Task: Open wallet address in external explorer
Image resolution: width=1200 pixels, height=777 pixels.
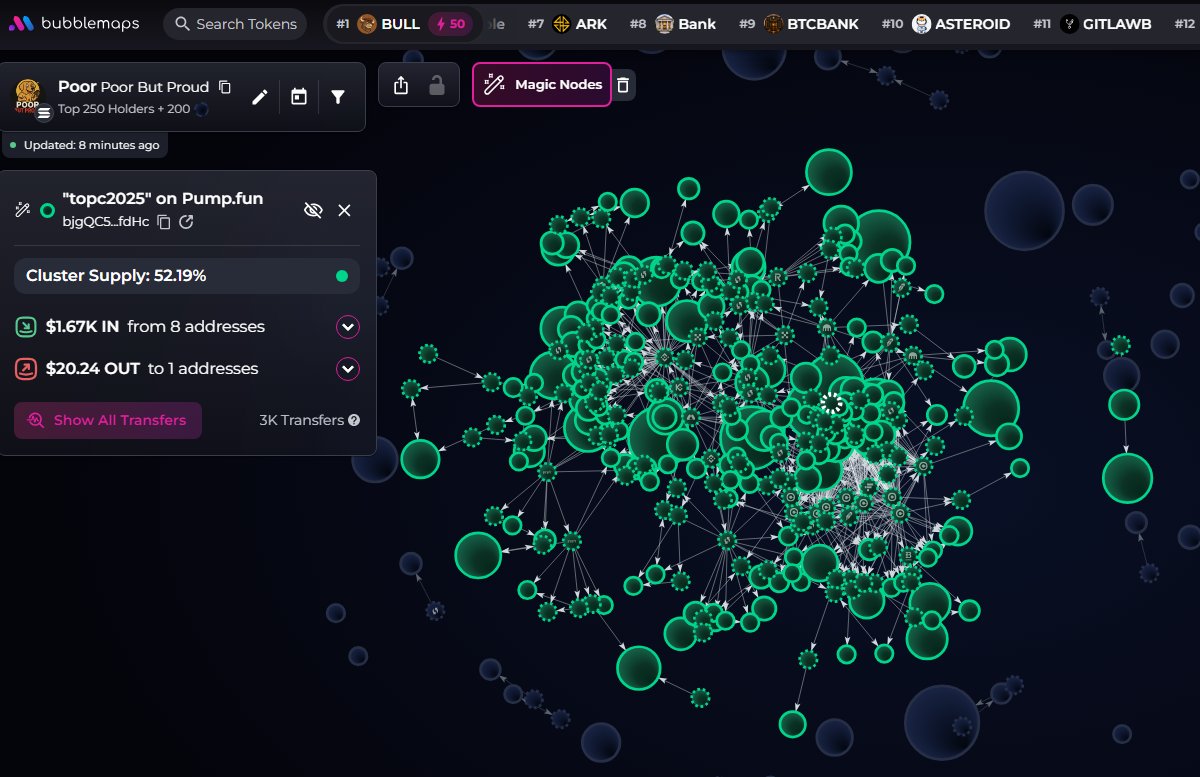Action: 186,222
